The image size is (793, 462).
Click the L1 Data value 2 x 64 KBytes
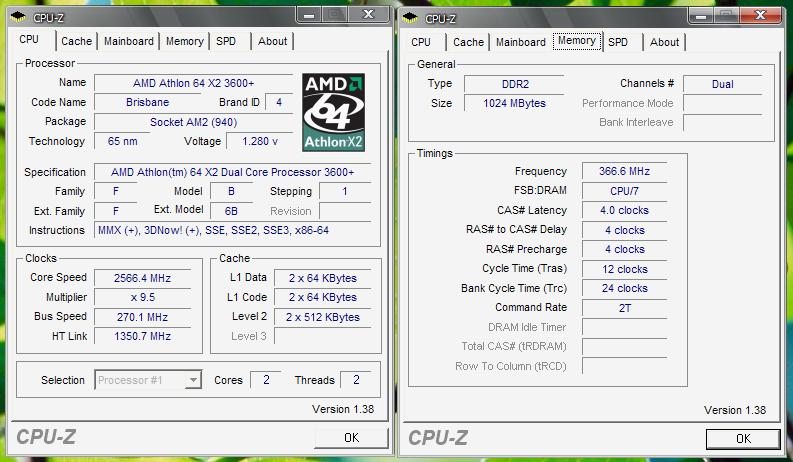pos(323,278)
